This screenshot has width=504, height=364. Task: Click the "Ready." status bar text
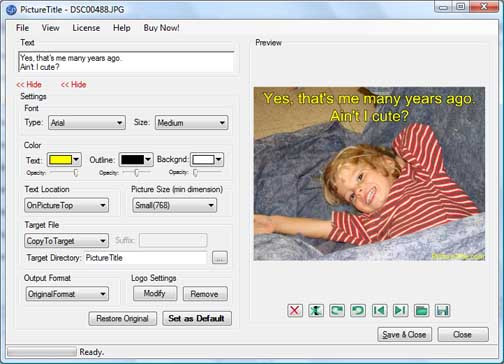click(x=92, y=352)
